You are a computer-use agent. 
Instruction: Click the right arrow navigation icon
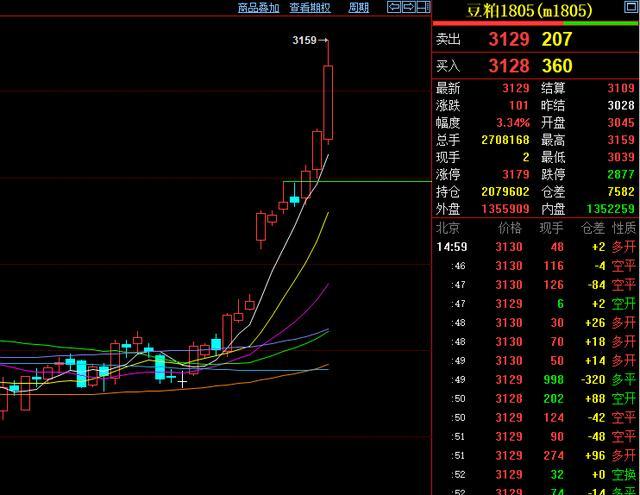tap(409, 7)
